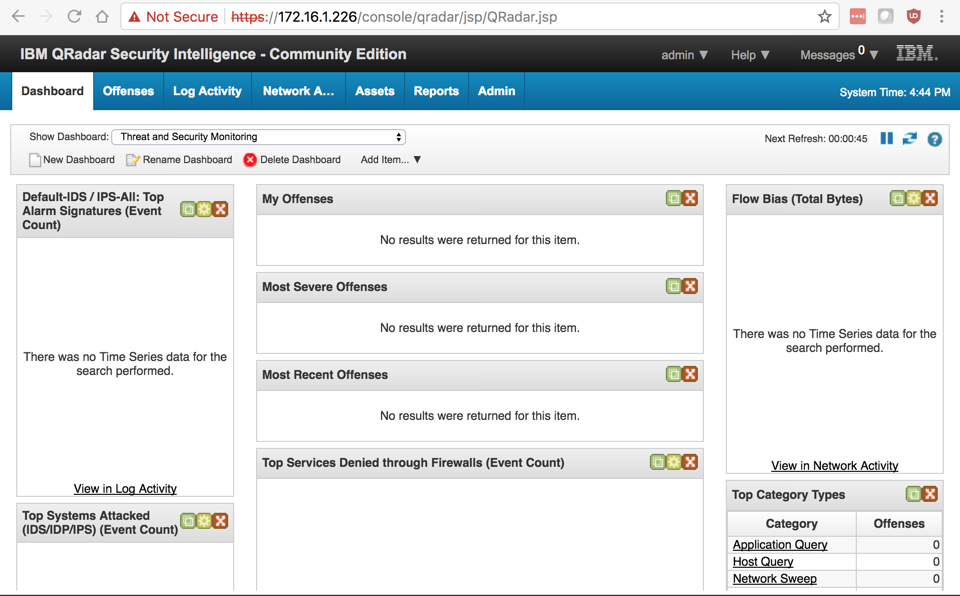
Task: Switch to the Offenses tab
Action: pos(129,91)
